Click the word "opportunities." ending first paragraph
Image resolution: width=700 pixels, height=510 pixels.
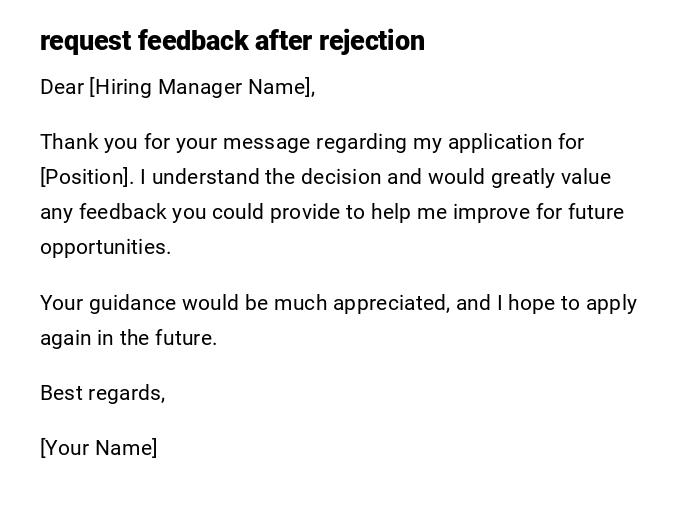(x=105, y=248)
